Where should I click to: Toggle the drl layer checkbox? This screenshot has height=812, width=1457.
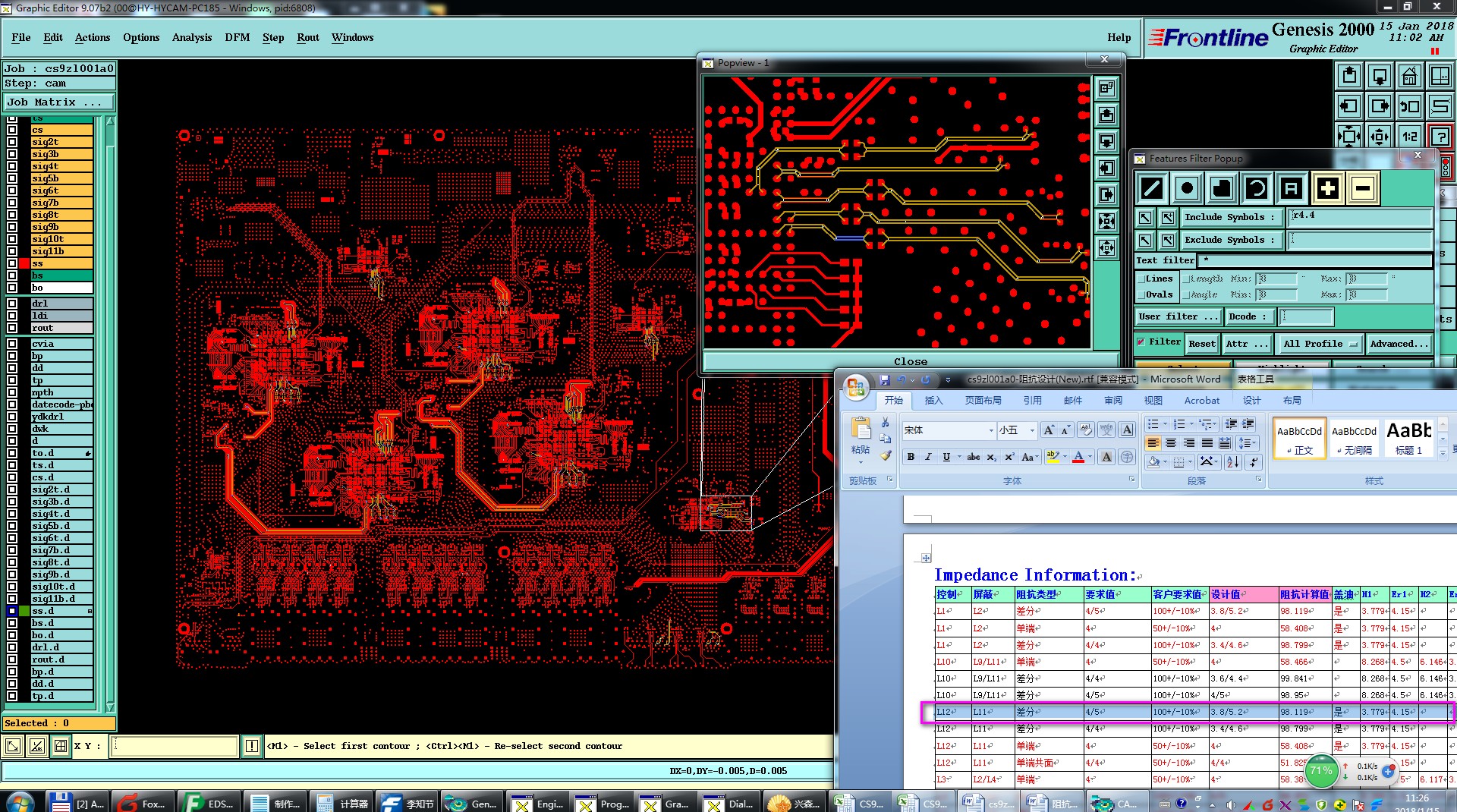coord(12,304)
